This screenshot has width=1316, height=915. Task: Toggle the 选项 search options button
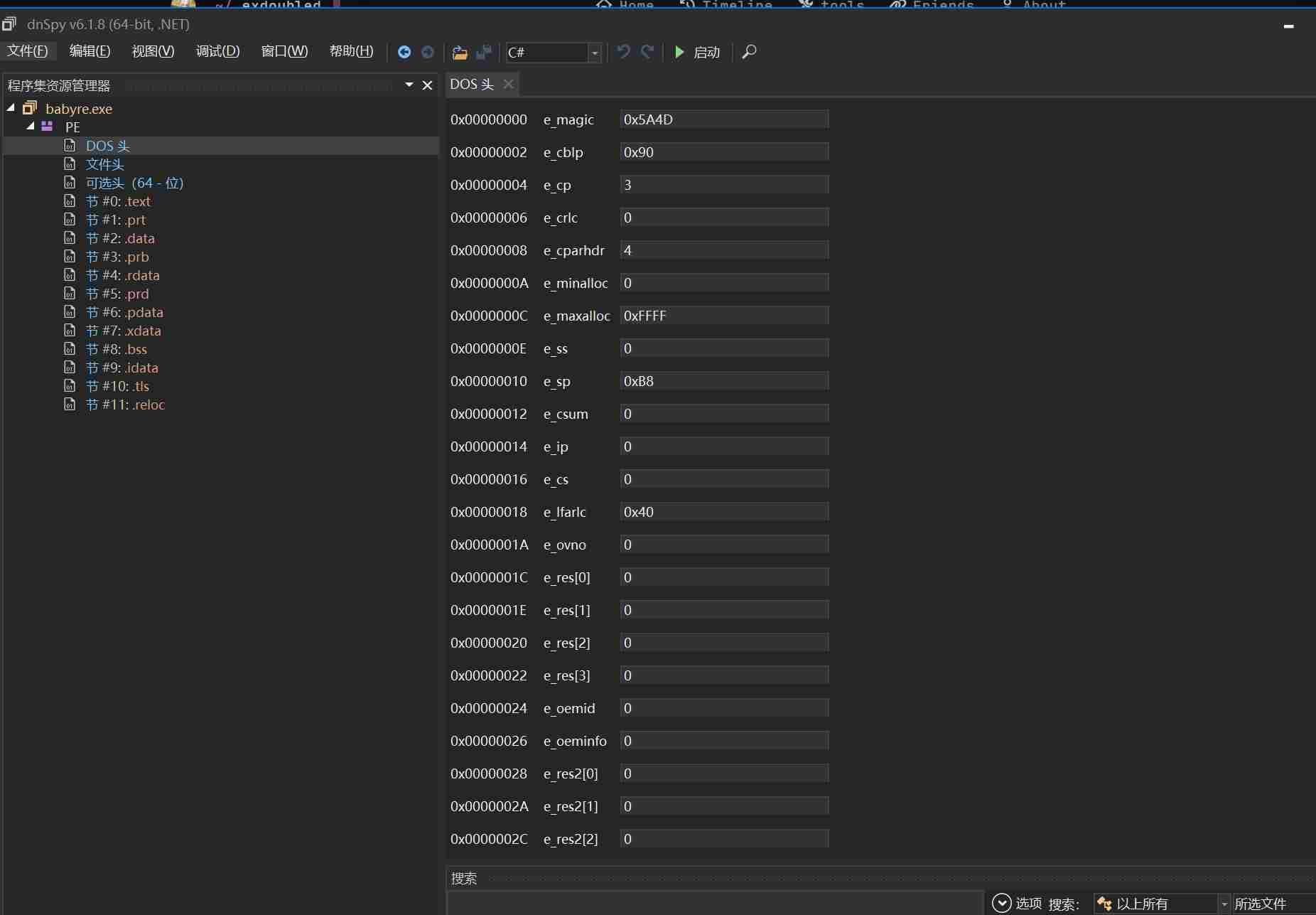coord(1017,904)
